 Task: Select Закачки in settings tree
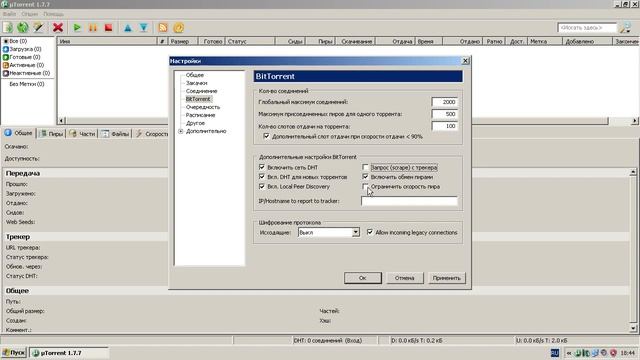[196, 83]
